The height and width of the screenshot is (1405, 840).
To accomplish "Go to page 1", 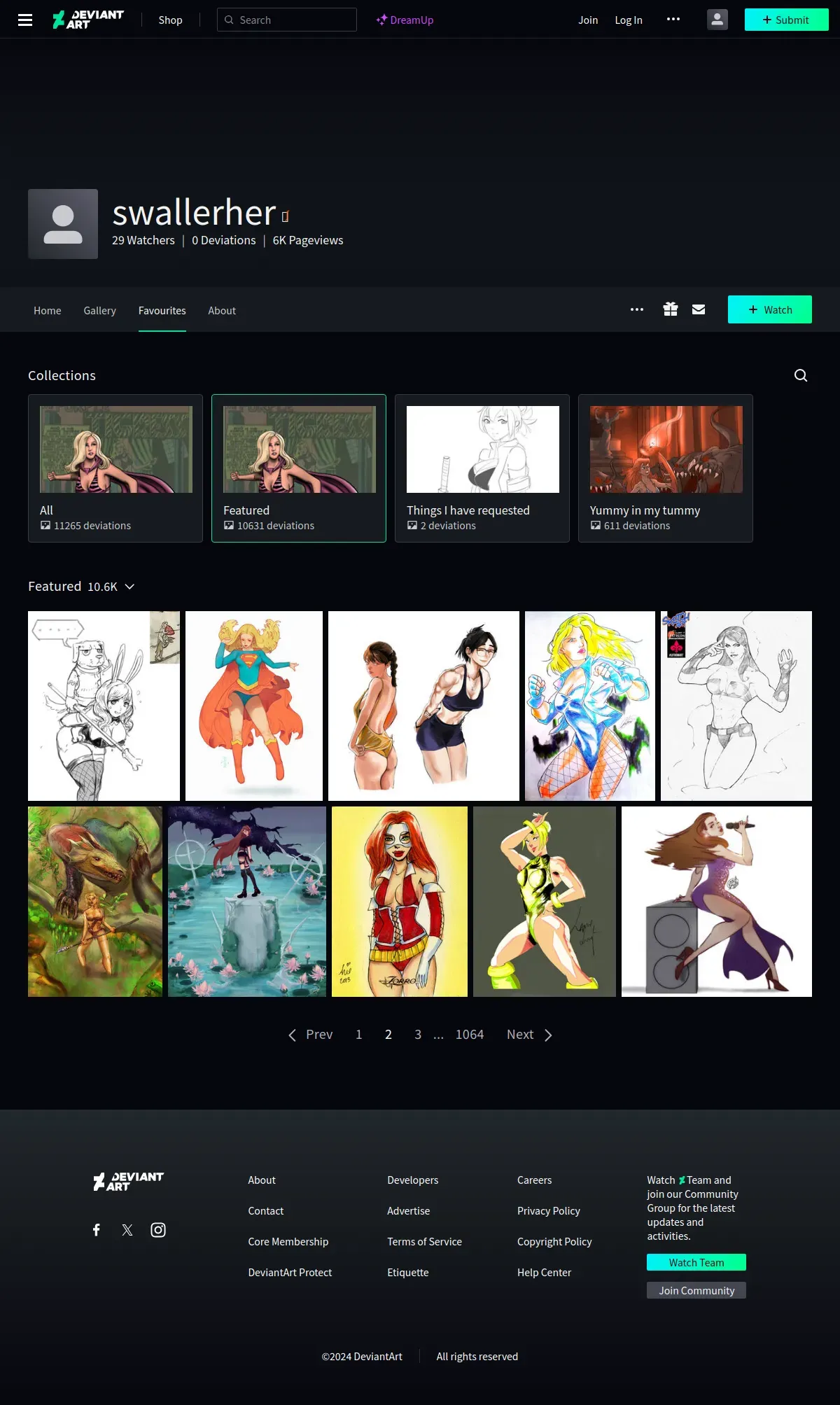I will 359,1035.
